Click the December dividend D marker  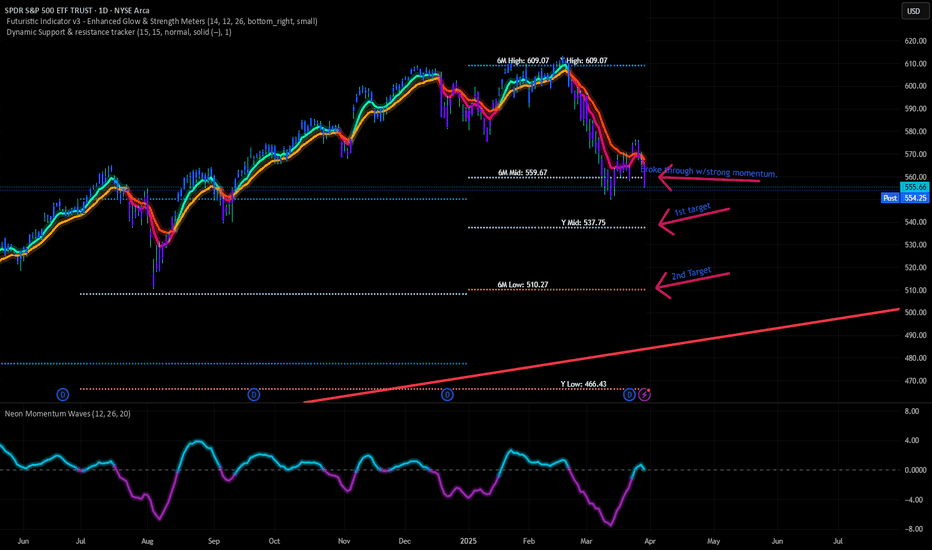pos(447,394)
